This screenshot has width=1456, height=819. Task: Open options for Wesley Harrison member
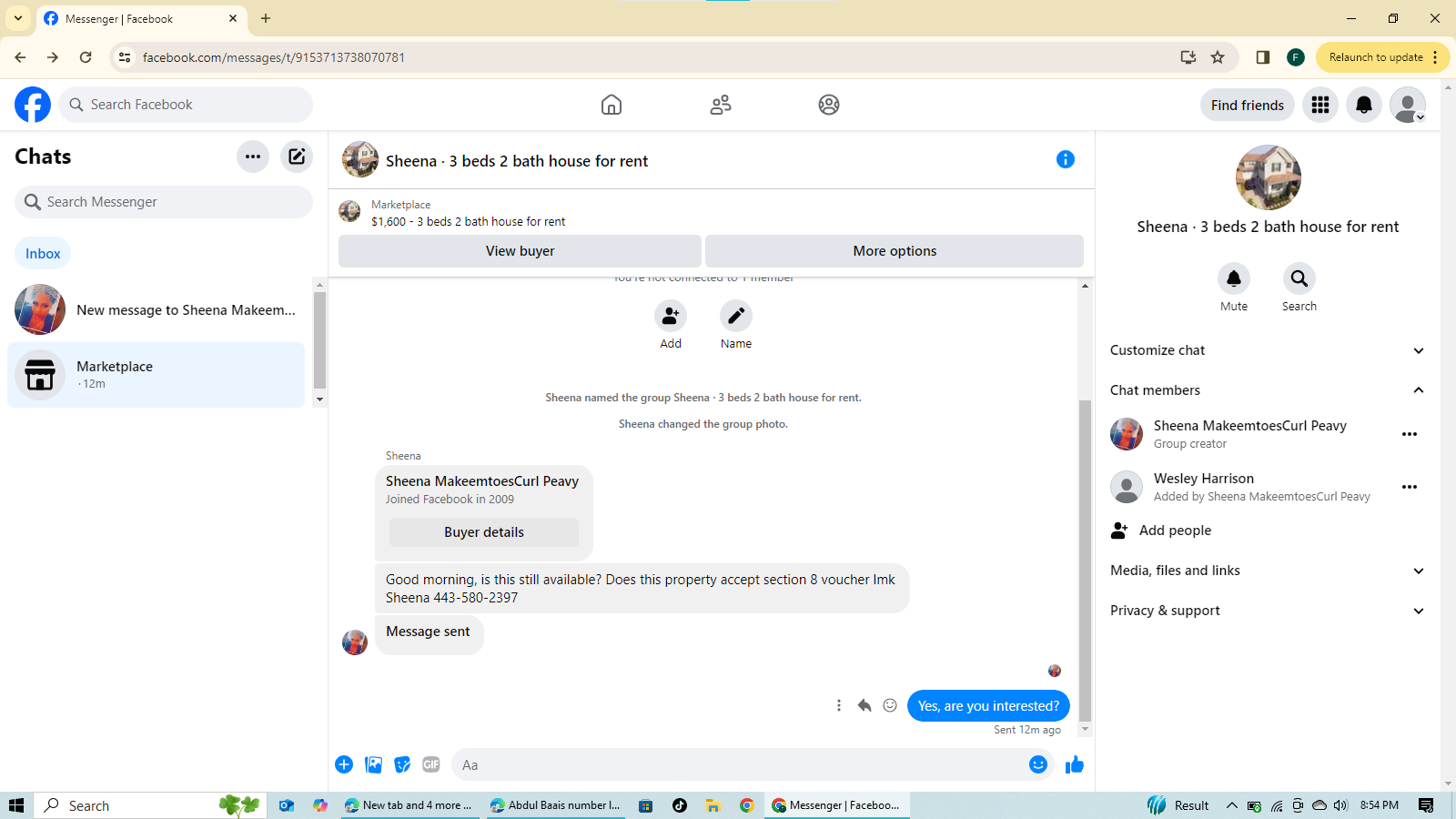pos(1410,487)
